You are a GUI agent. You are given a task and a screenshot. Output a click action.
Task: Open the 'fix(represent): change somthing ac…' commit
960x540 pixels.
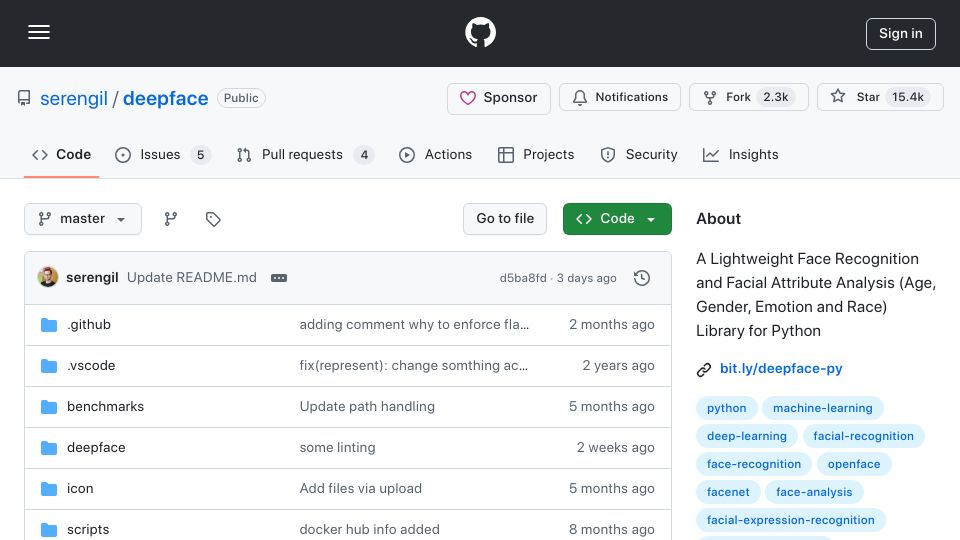pyautogui.click(x=413, y=366)
